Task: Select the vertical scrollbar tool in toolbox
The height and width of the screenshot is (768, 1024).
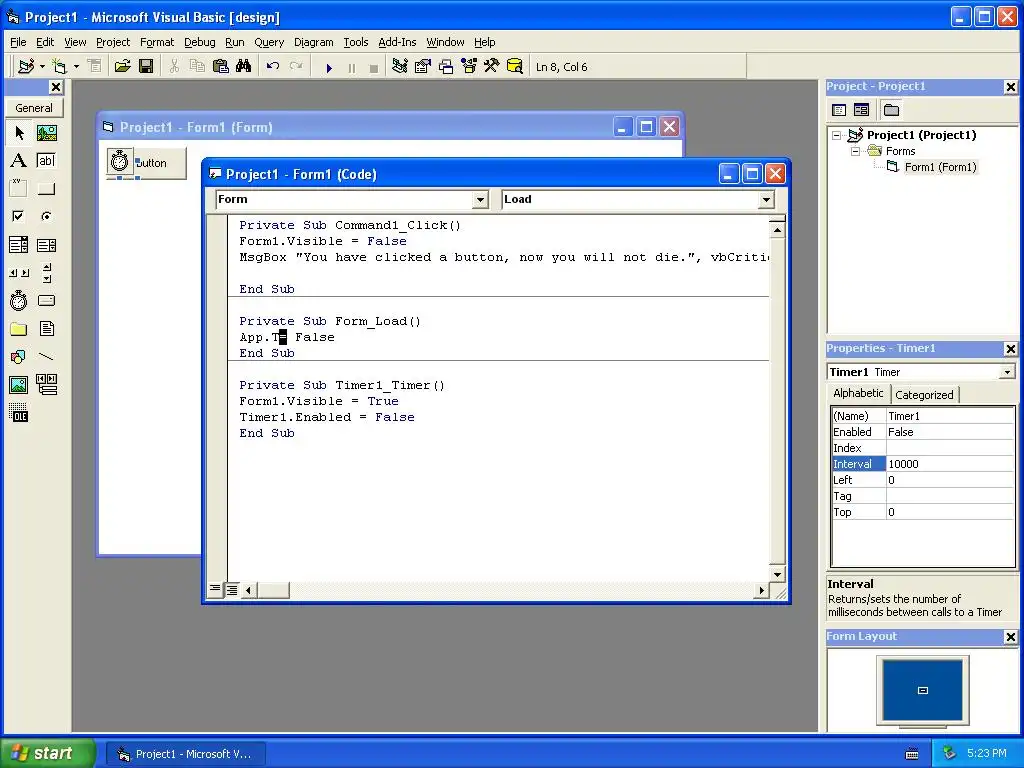Action: [46, 273]
